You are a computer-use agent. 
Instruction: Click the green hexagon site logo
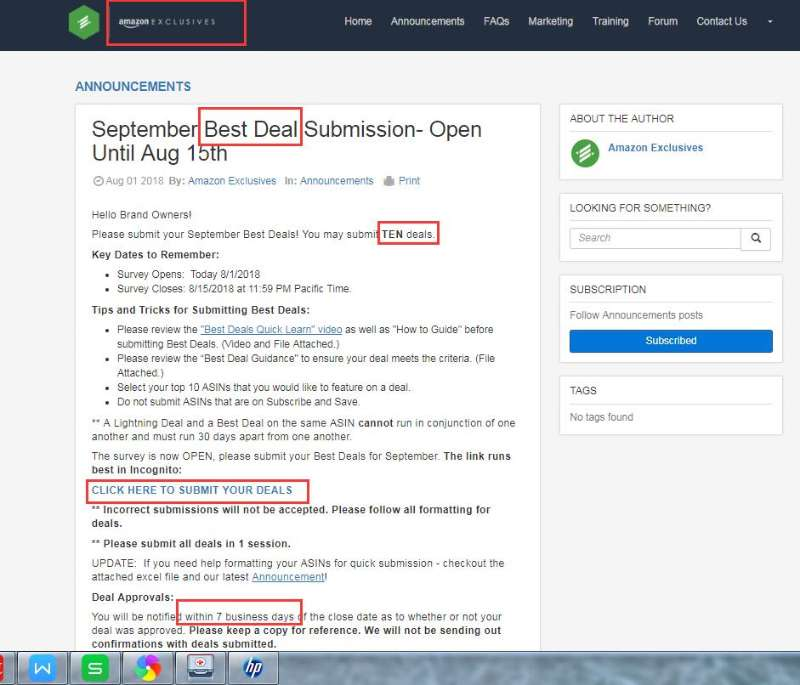(84, 22)
